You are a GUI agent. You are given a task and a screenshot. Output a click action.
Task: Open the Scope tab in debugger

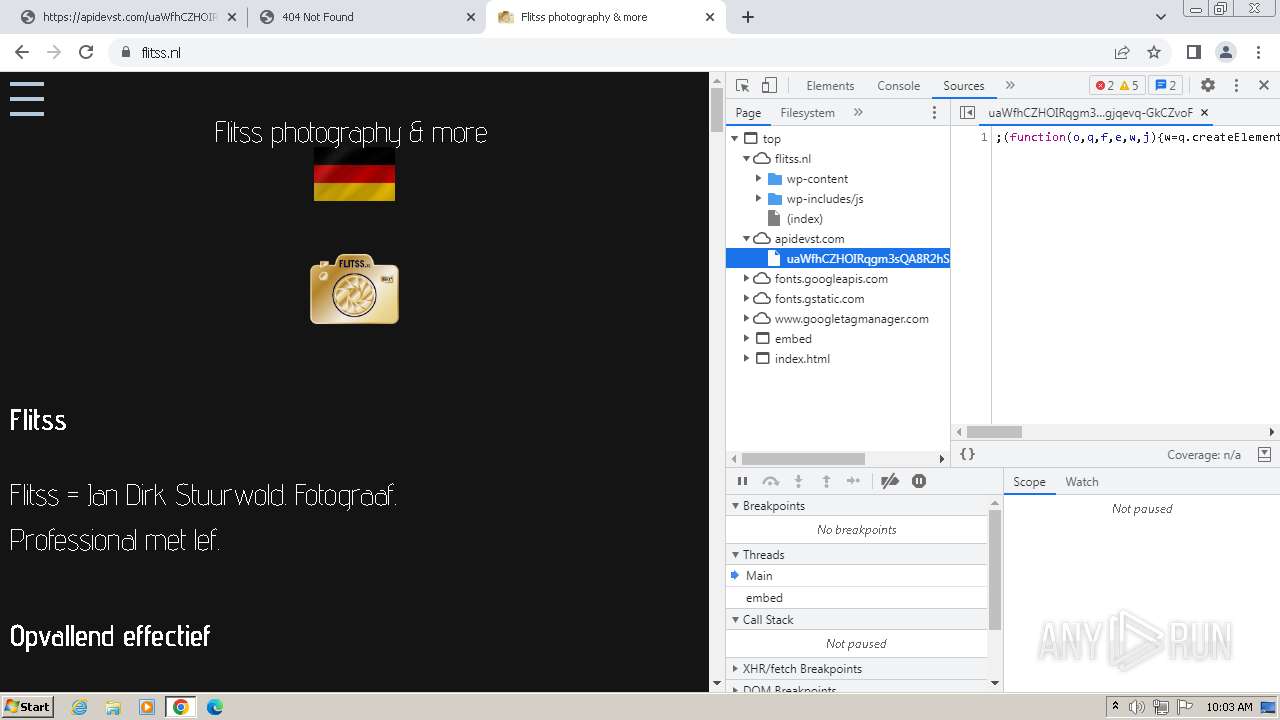coord(1029,482)
